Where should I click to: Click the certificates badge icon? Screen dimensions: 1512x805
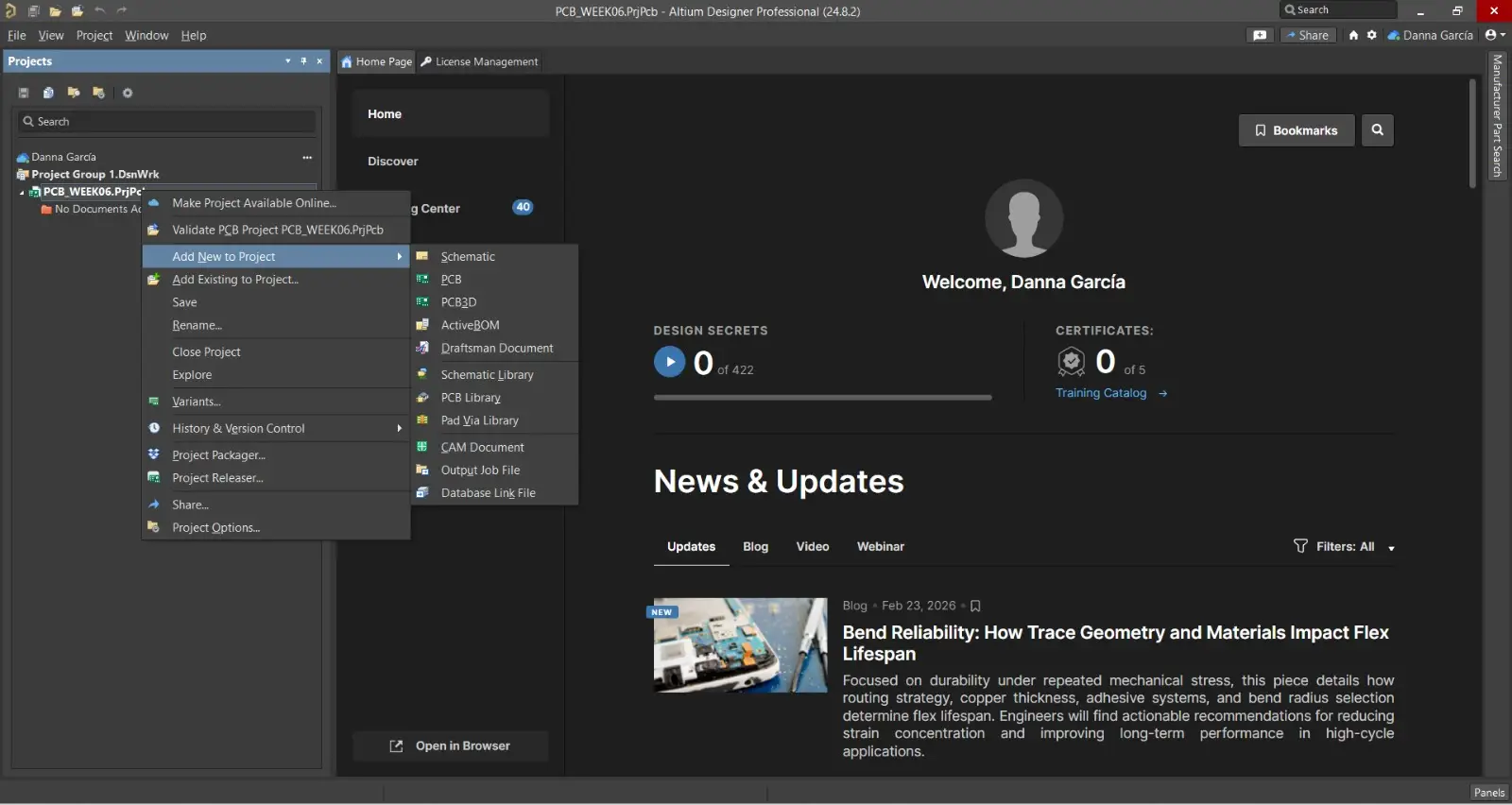tap(1071, 361)
